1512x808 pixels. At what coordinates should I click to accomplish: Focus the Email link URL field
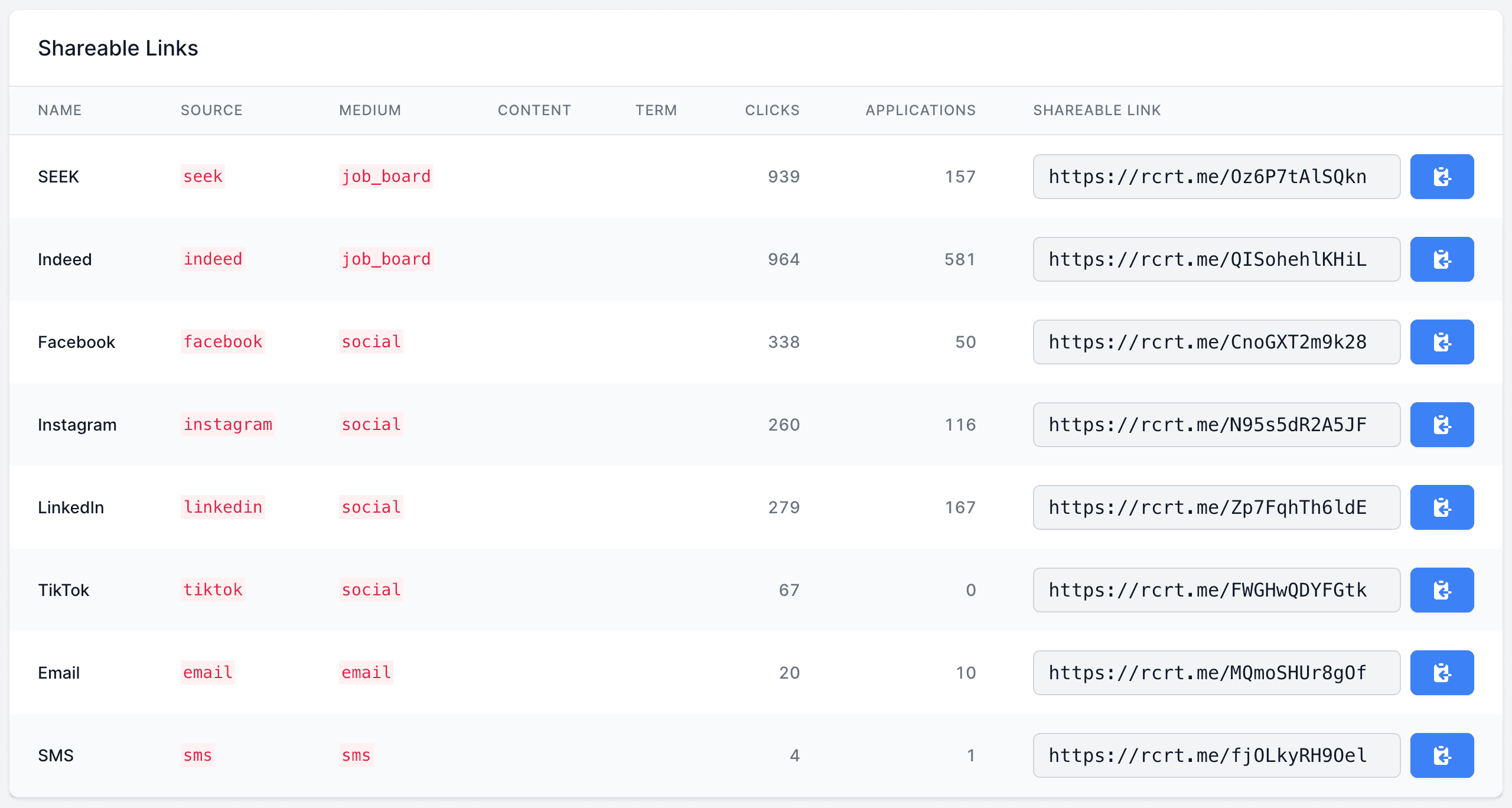click(x=1216, y=673)
